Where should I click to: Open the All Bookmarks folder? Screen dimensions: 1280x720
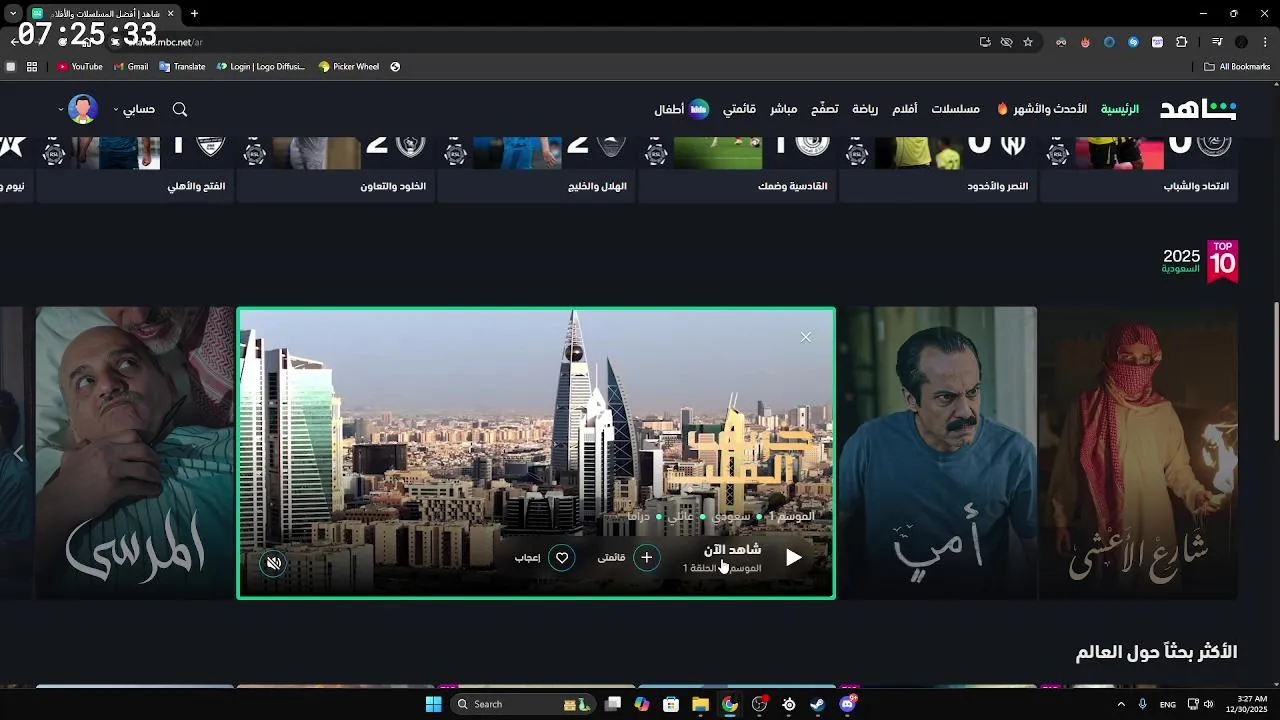(x=1237, y=67)
